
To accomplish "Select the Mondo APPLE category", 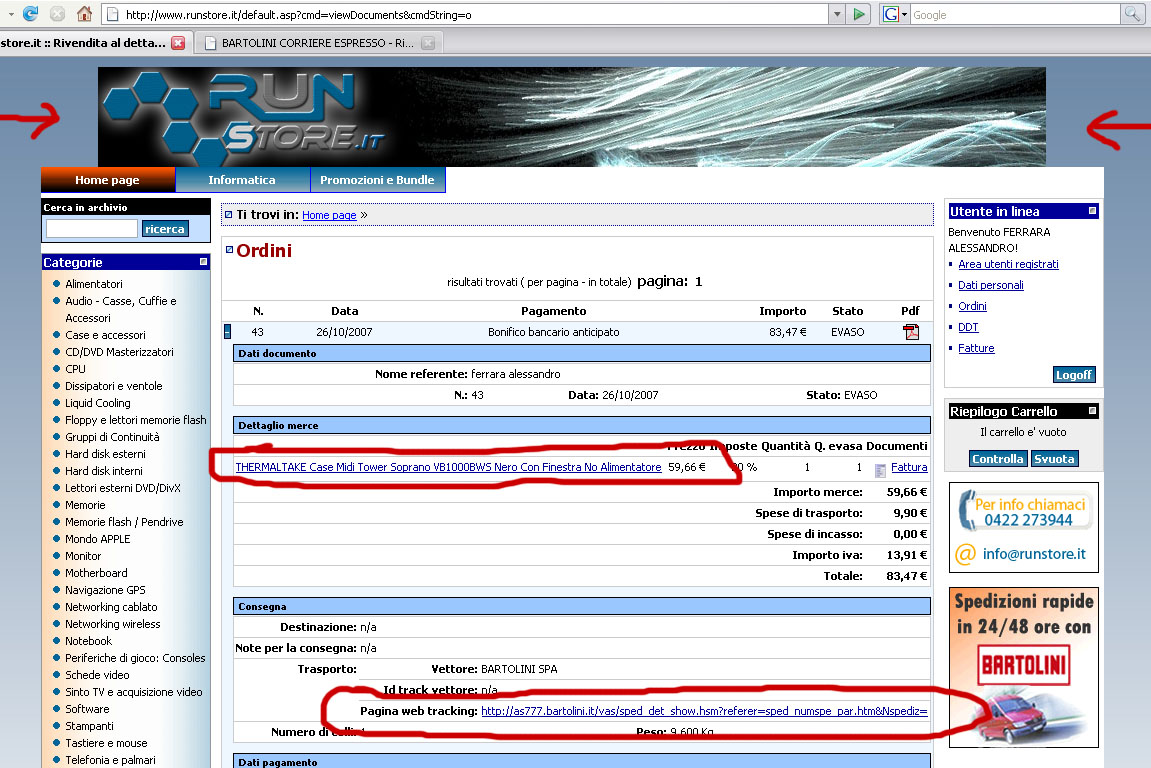I will pyautogui.click(x=98, y=539).
